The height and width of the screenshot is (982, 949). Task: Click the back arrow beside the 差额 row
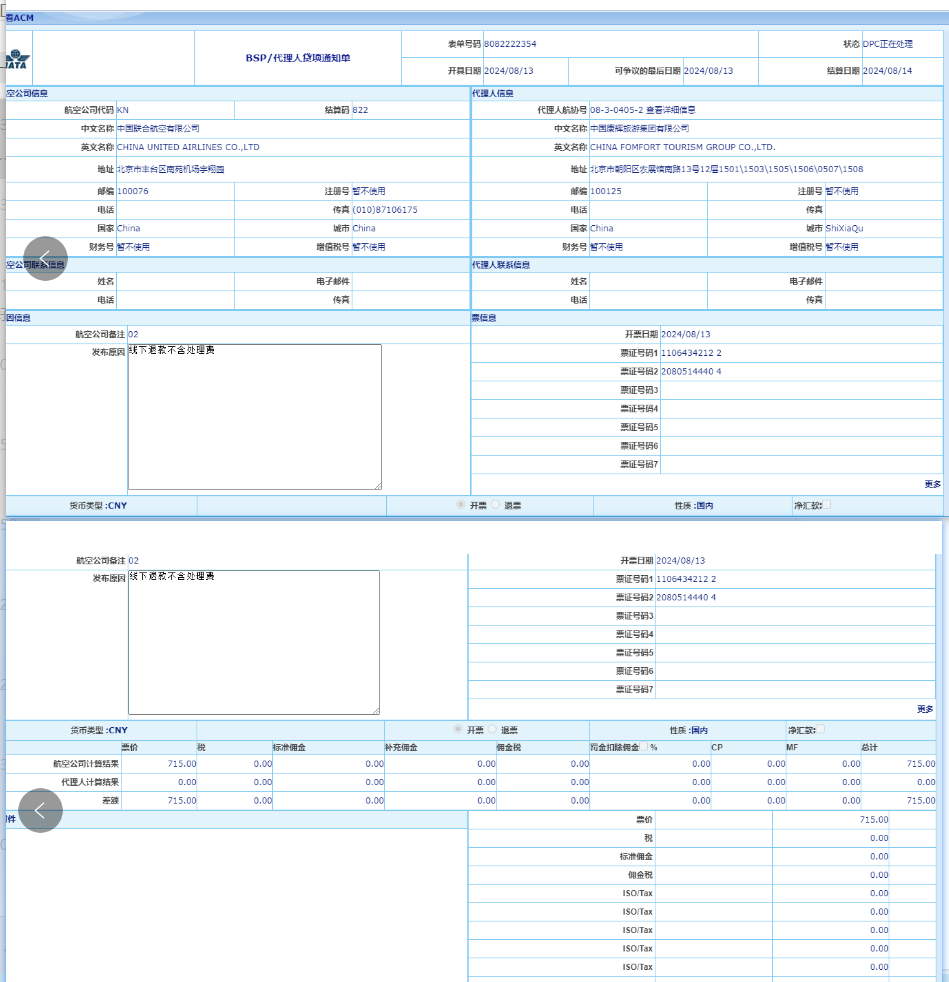[41, 810]
